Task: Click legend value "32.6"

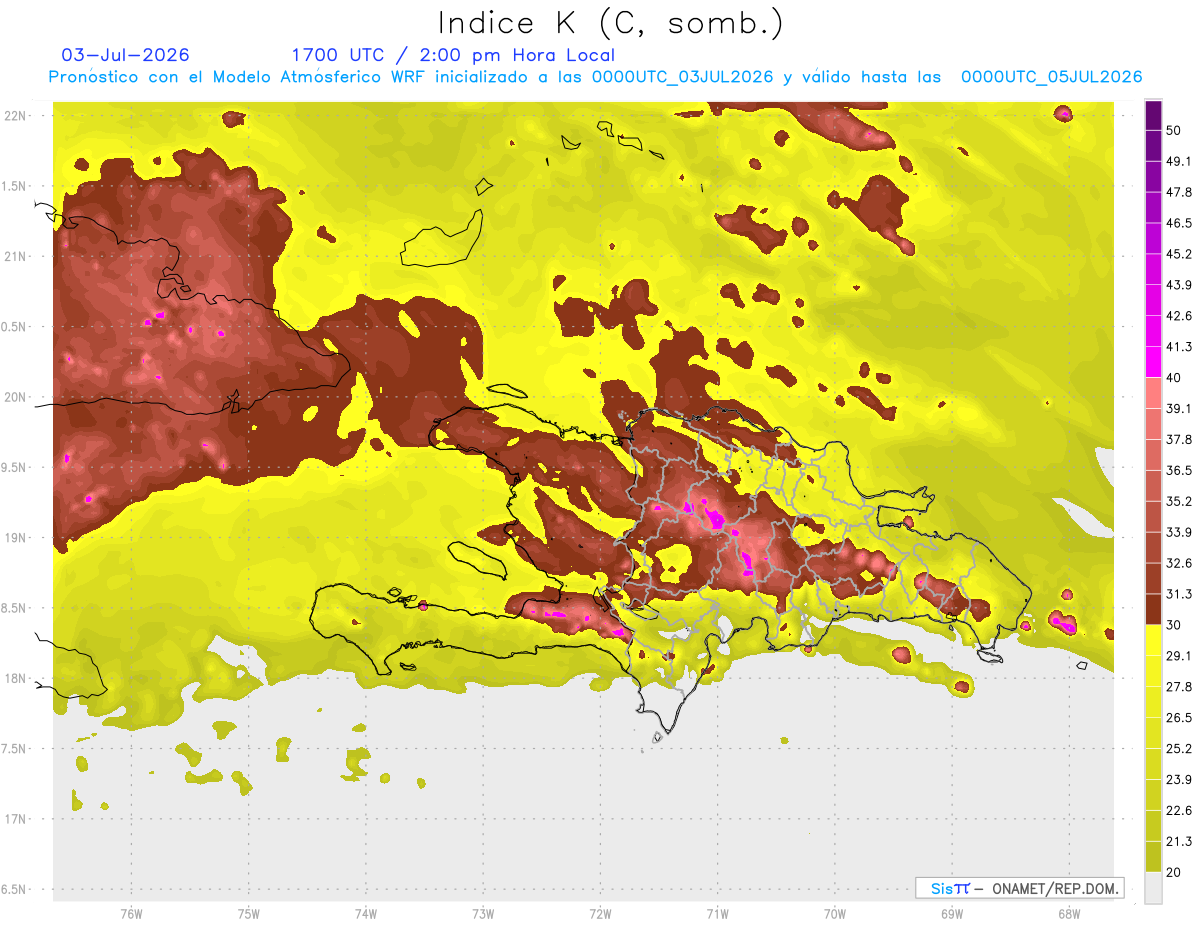Action: coord(1178,563)
